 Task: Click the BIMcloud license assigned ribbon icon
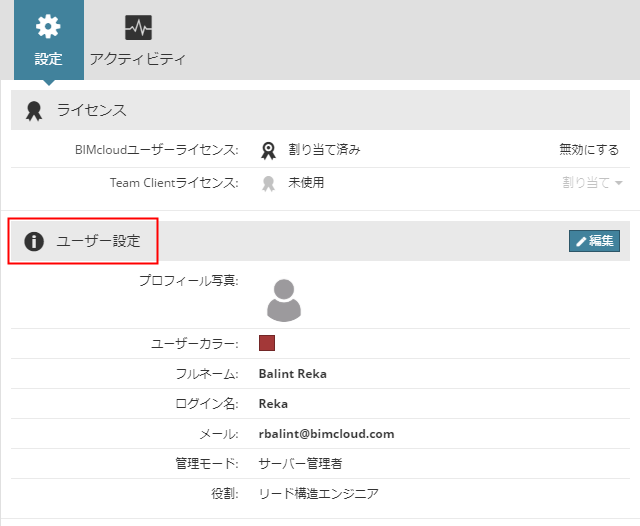[268, 150]
